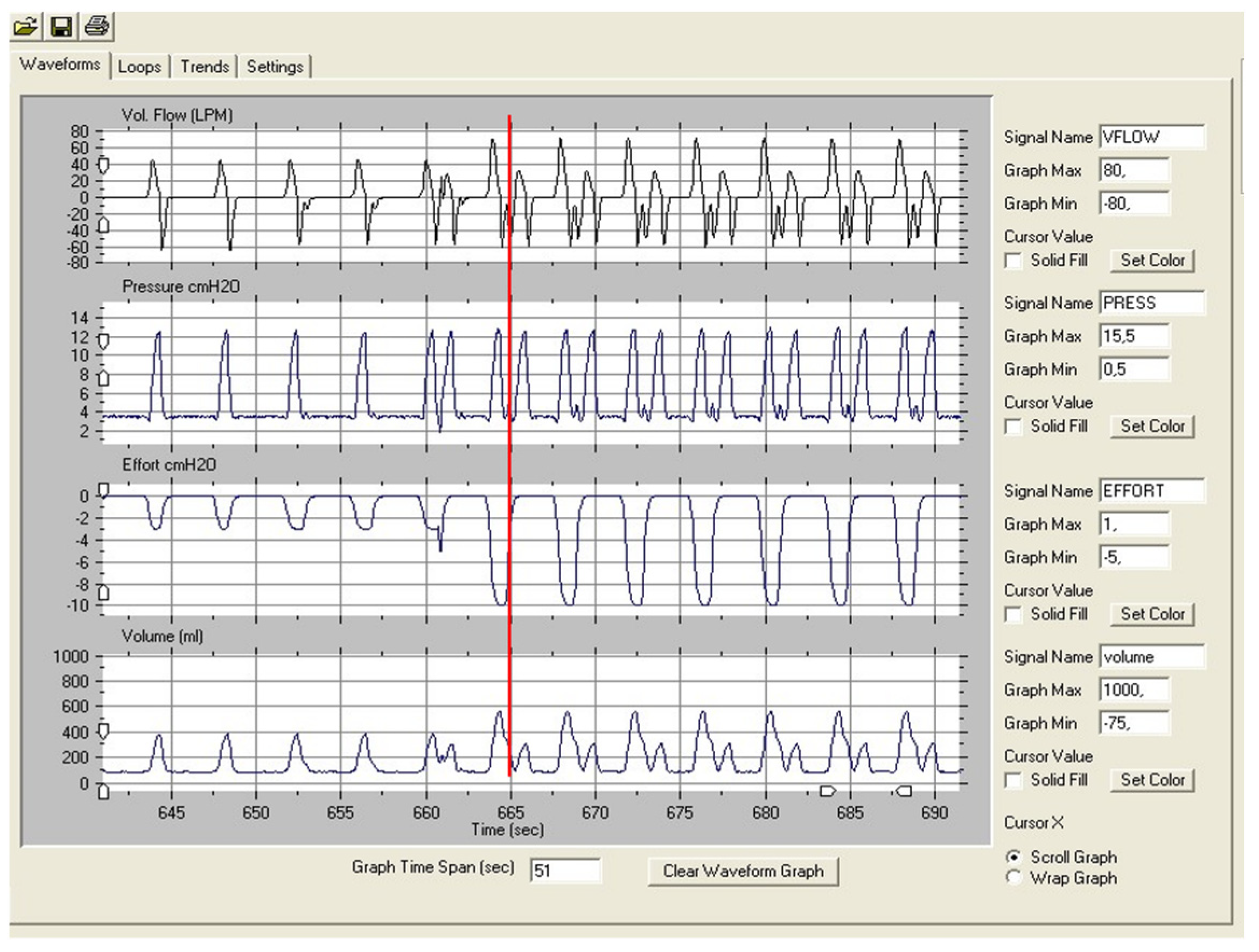Viewport: 1259px width, 952px height.
Task: Open the Trends tab
Action: 204,67
